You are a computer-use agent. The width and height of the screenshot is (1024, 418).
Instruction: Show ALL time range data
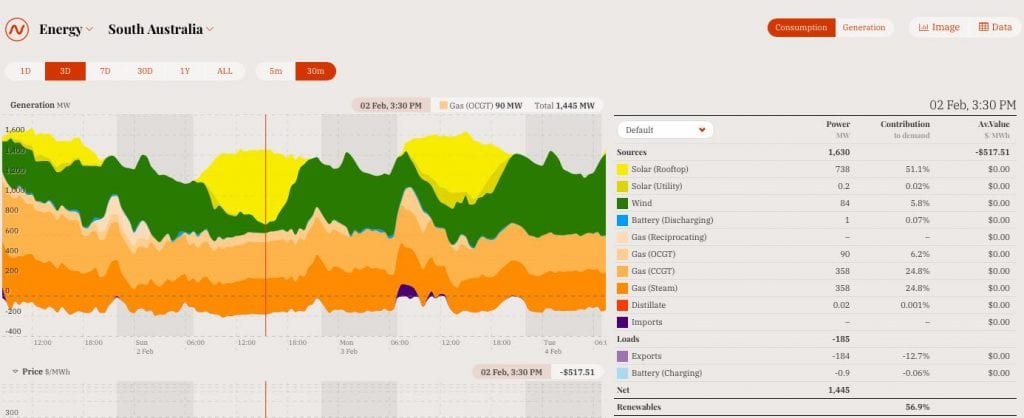point(224,71)
